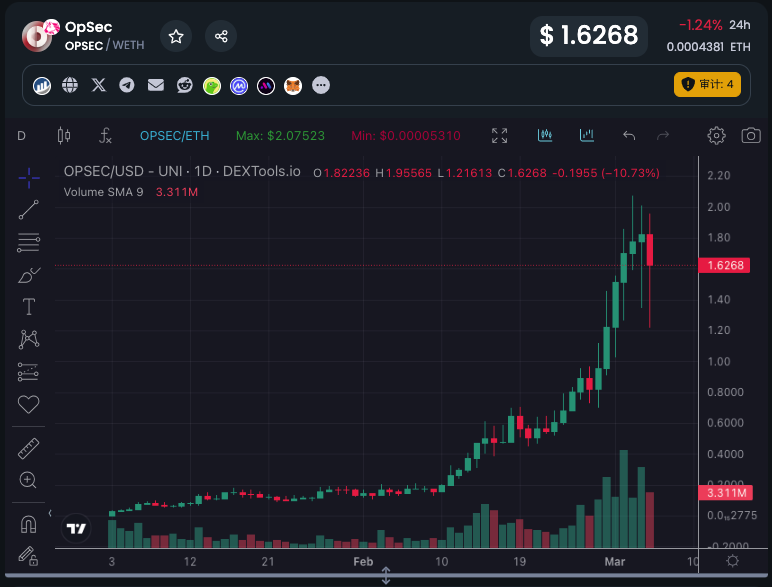This screenshot has width=772, height=587.
Task: Redo the chart action
Action: [663, 135]
